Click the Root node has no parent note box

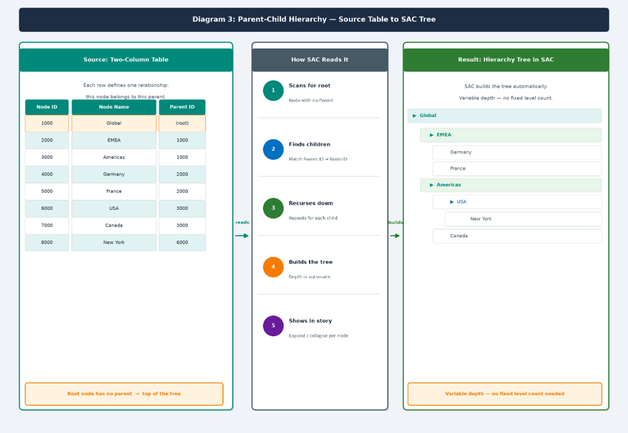coord(124,394)
